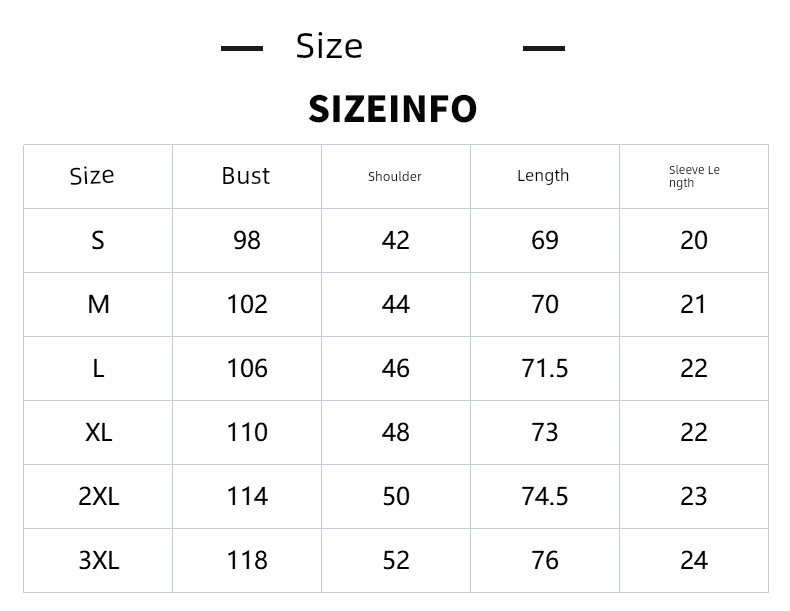Click the XL size row label
The image size is (790, 611).
pos(98,432)
